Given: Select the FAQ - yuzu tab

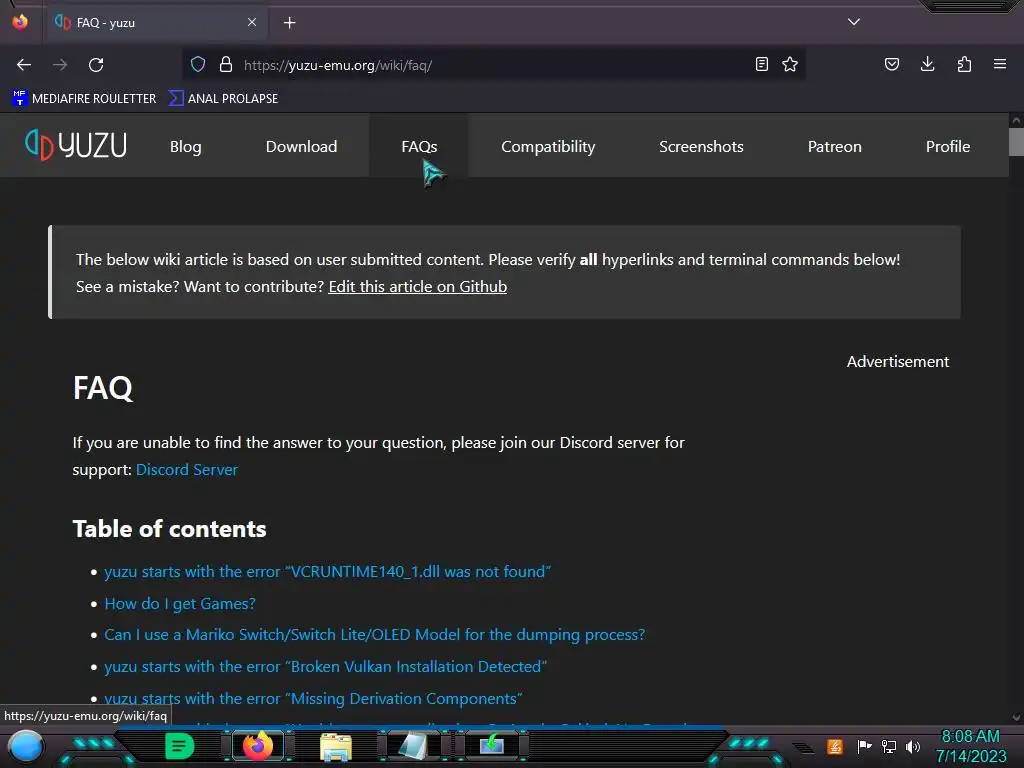Looking at the screenshot, I should click(155, 23).
